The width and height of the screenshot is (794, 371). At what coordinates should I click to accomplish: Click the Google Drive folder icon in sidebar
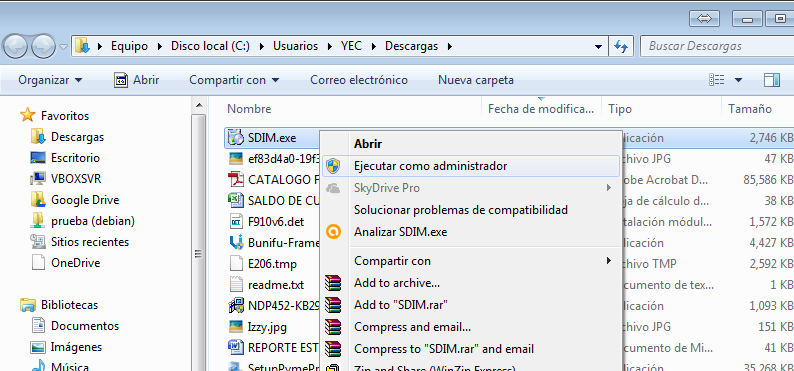[x=38, y=200]
